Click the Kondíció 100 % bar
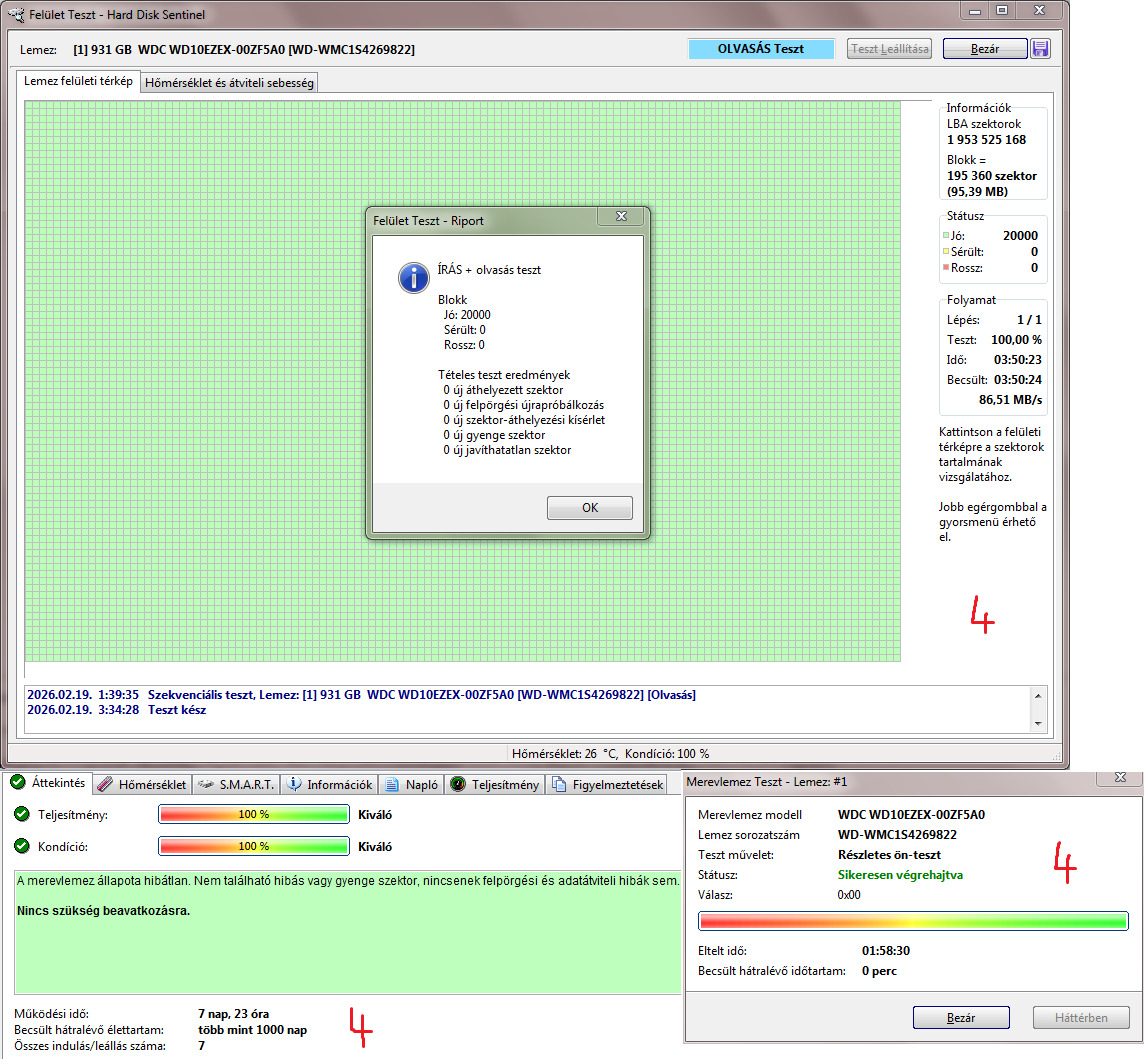The image size is (1144, 1059). point(253,846)
